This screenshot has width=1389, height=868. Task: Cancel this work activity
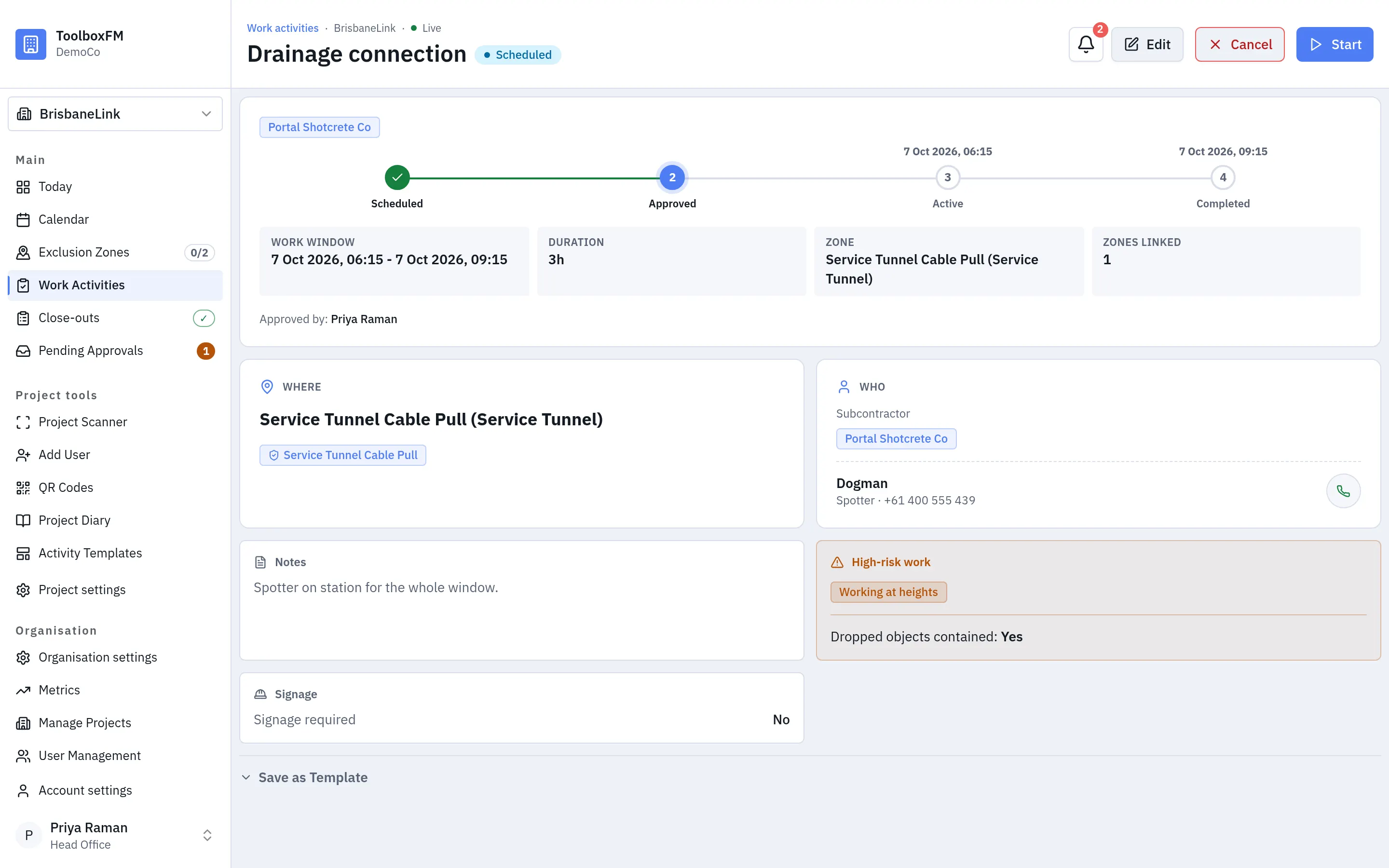click(1240, 44)
